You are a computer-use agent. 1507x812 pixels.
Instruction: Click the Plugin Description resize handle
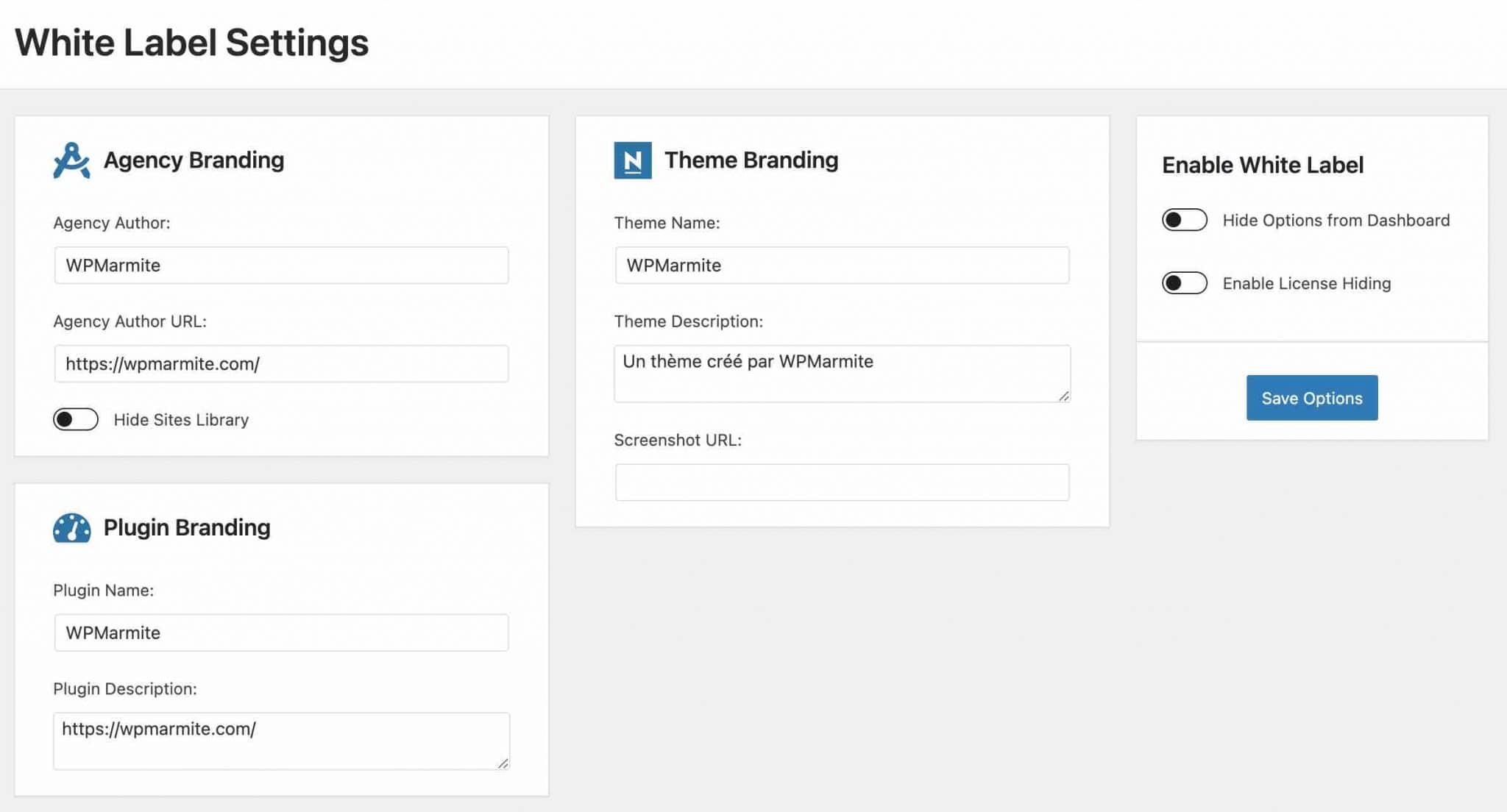point(503,763)
